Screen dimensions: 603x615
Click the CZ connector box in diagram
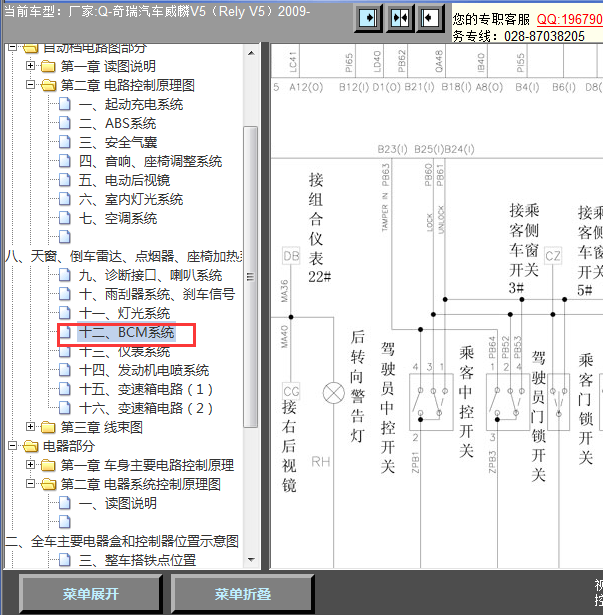click(553, 256)
